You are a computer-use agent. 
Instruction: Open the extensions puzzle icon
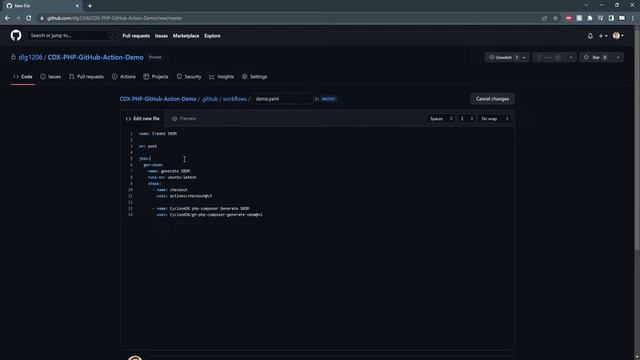point(590,18)
